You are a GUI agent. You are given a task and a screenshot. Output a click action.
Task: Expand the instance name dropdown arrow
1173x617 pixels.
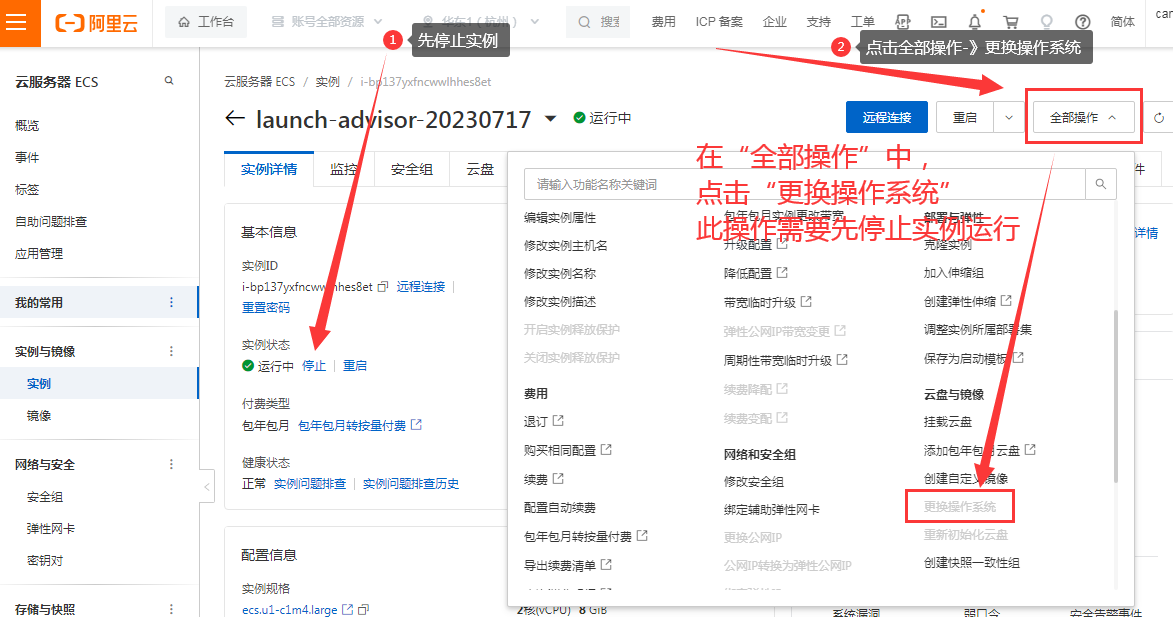(x=550, y=119)
